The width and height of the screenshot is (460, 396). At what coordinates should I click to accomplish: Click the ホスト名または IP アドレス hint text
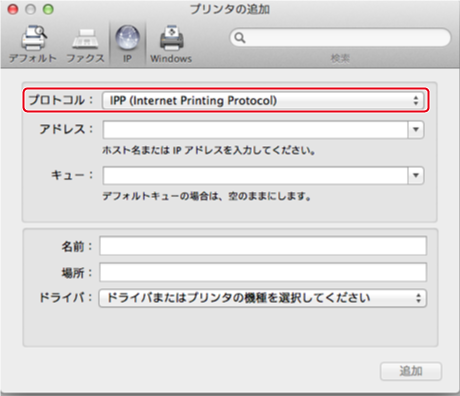(209, 151)
